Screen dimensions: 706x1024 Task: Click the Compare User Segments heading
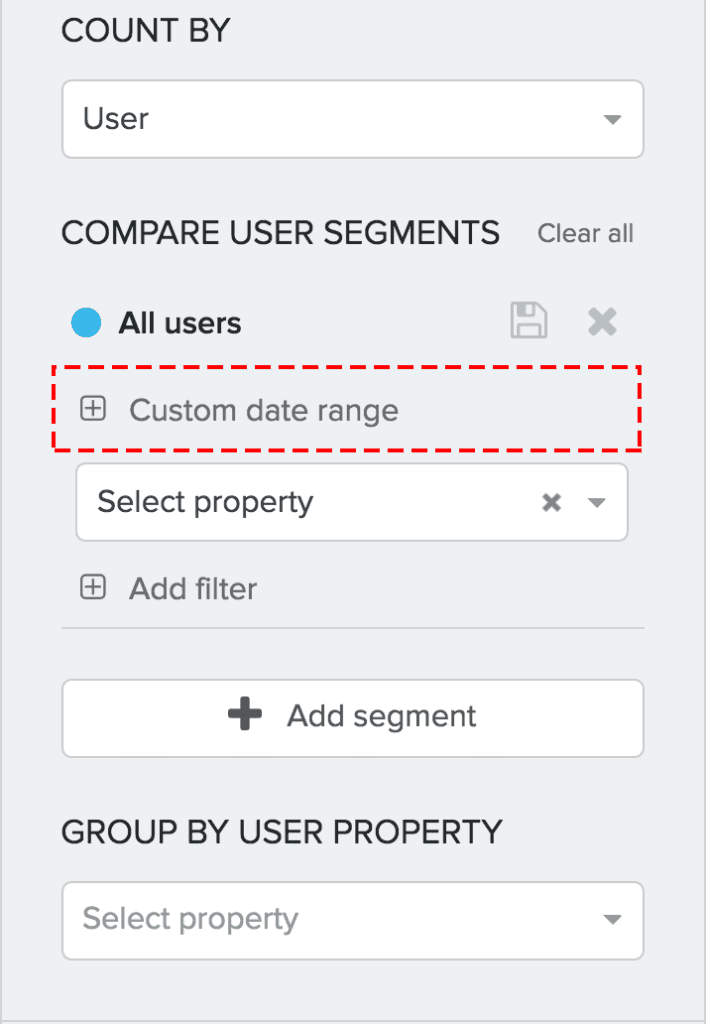point(280,233)
